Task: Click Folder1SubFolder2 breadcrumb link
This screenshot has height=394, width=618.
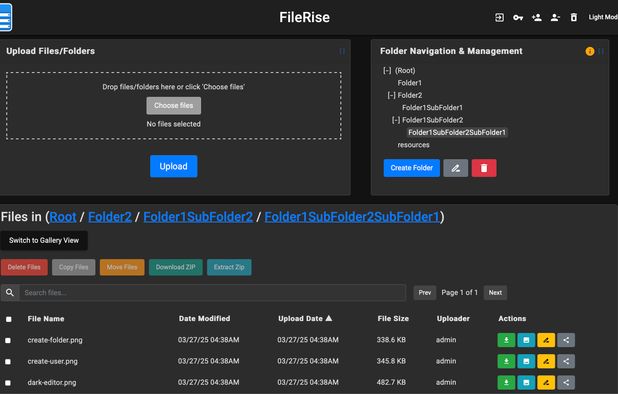Action: (x=198, y=217)
